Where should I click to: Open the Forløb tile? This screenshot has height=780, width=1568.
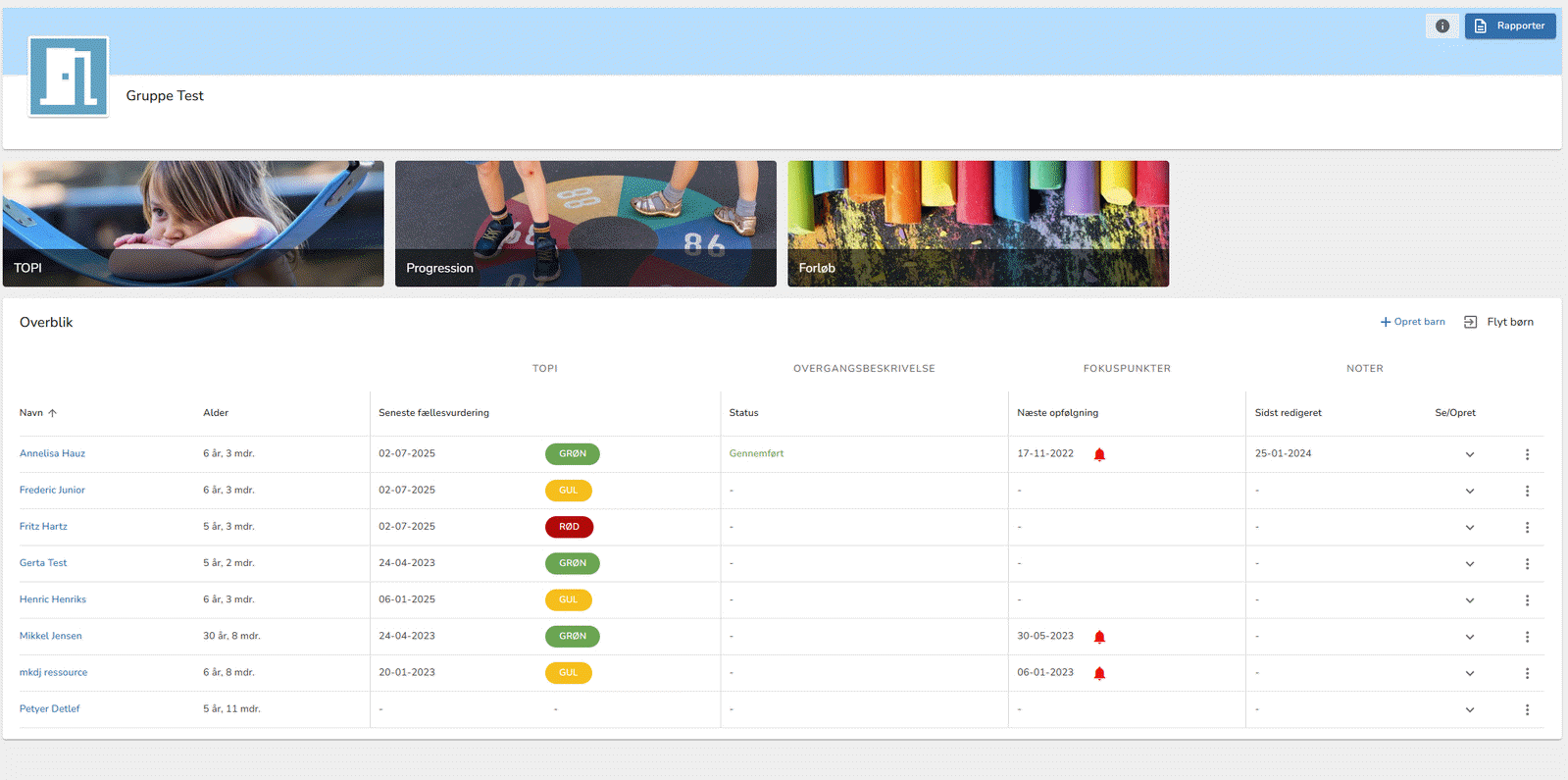pyautogui.click(x=978, y=224)
